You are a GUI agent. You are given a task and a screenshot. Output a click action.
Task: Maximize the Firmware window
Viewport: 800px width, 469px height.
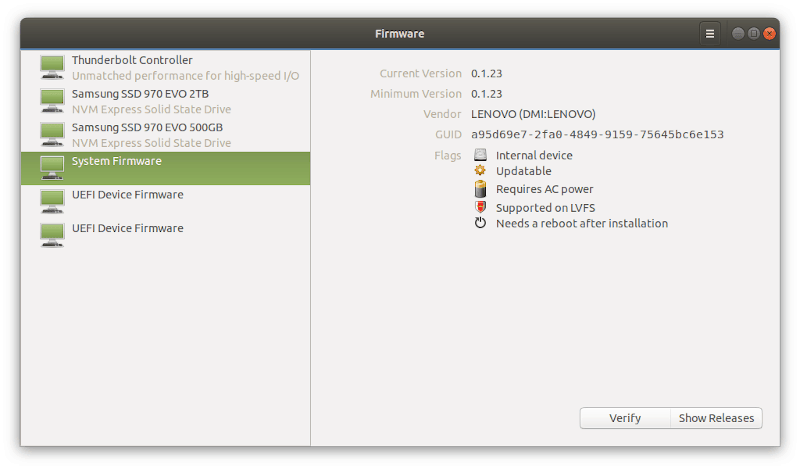pyautogui.click(x=754, y=33)
